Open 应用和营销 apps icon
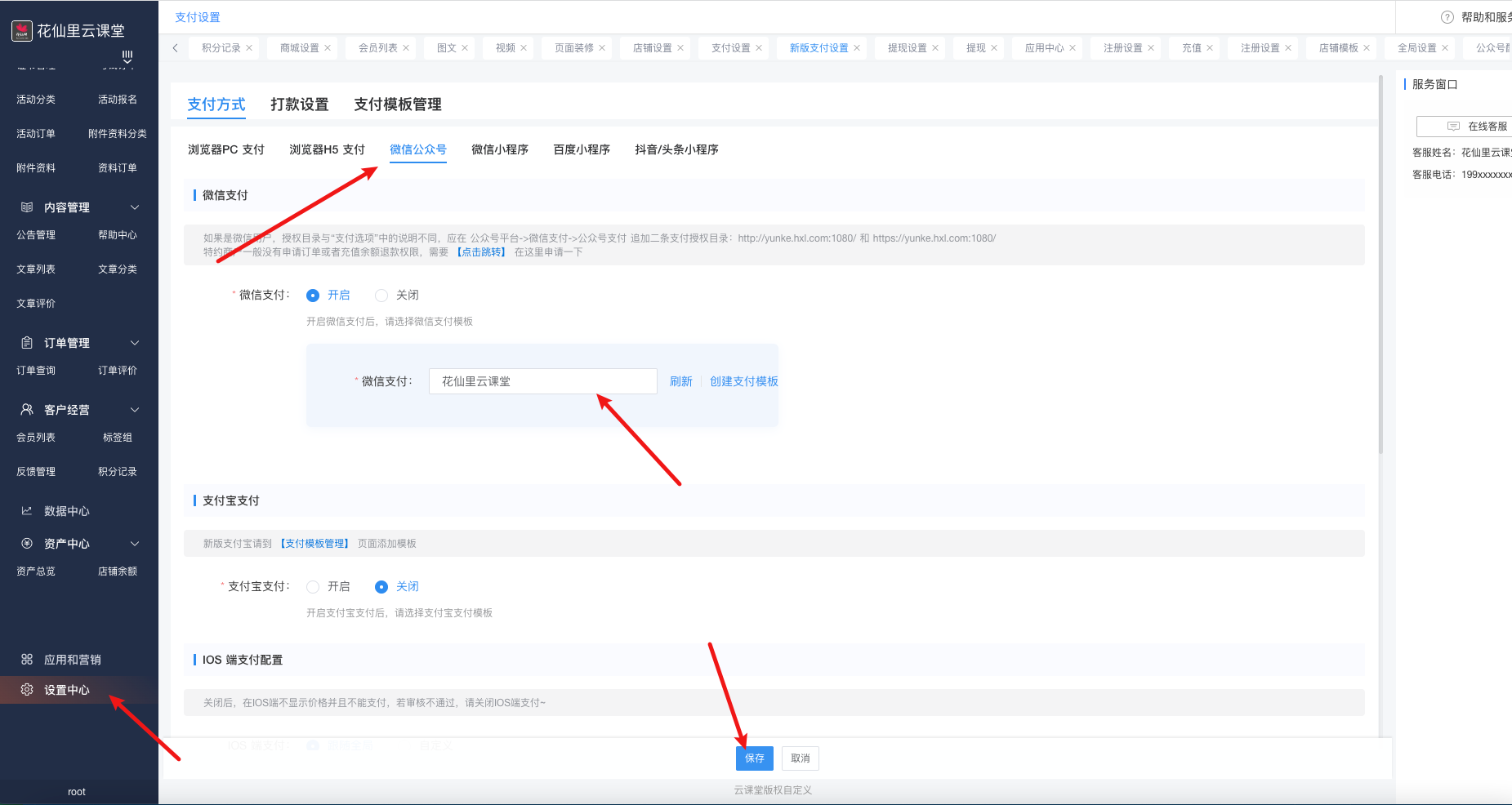Viewport: 1512px width, 805px height. pyautogui.click(x=27, y=660)
